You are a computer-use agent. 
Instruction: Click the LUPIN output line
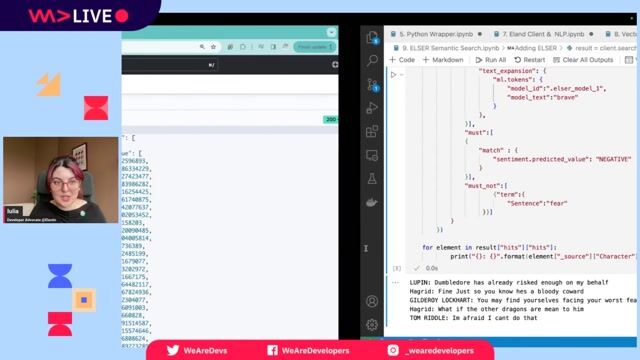[x=509, y=282]
